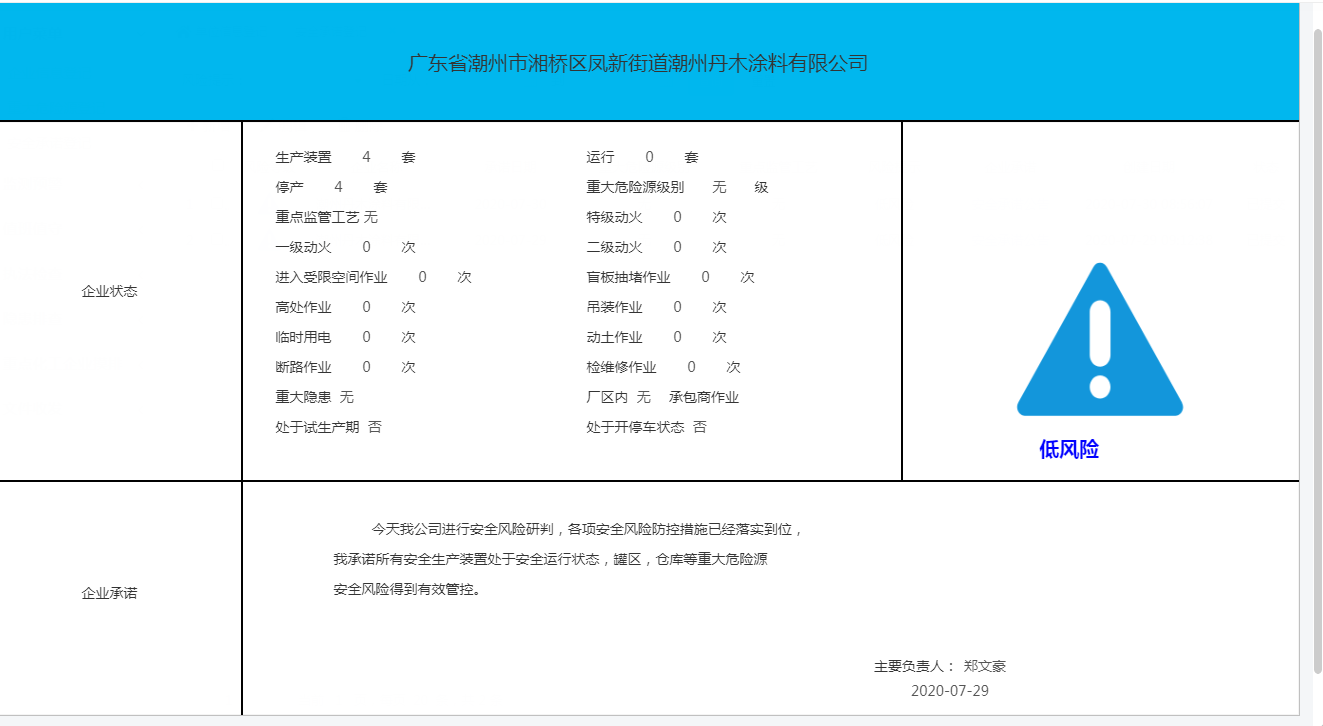Click the first commitment line 今天我公司进行安全风险研判
The image size is (1323, 726).
(588, 530)
